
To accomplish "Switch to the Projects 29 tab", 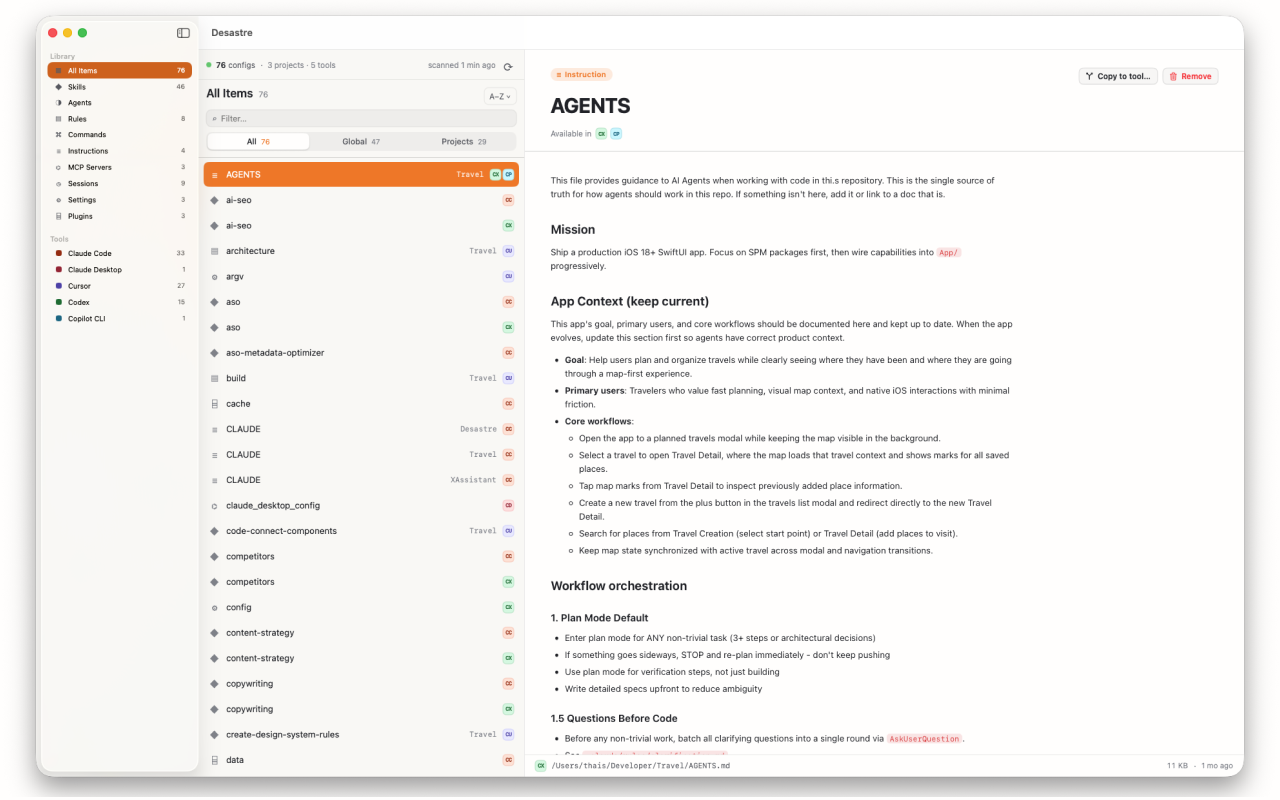I will [x=464, y=142].
